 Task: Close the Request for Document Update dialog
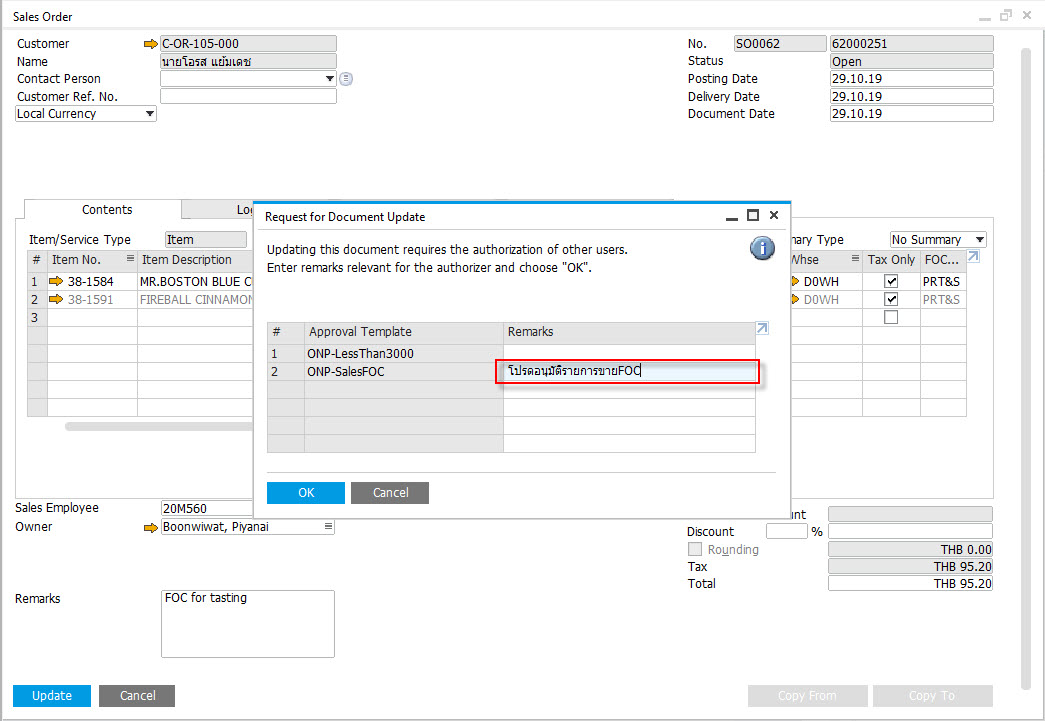pyautogui.click(x=774, y=215)
